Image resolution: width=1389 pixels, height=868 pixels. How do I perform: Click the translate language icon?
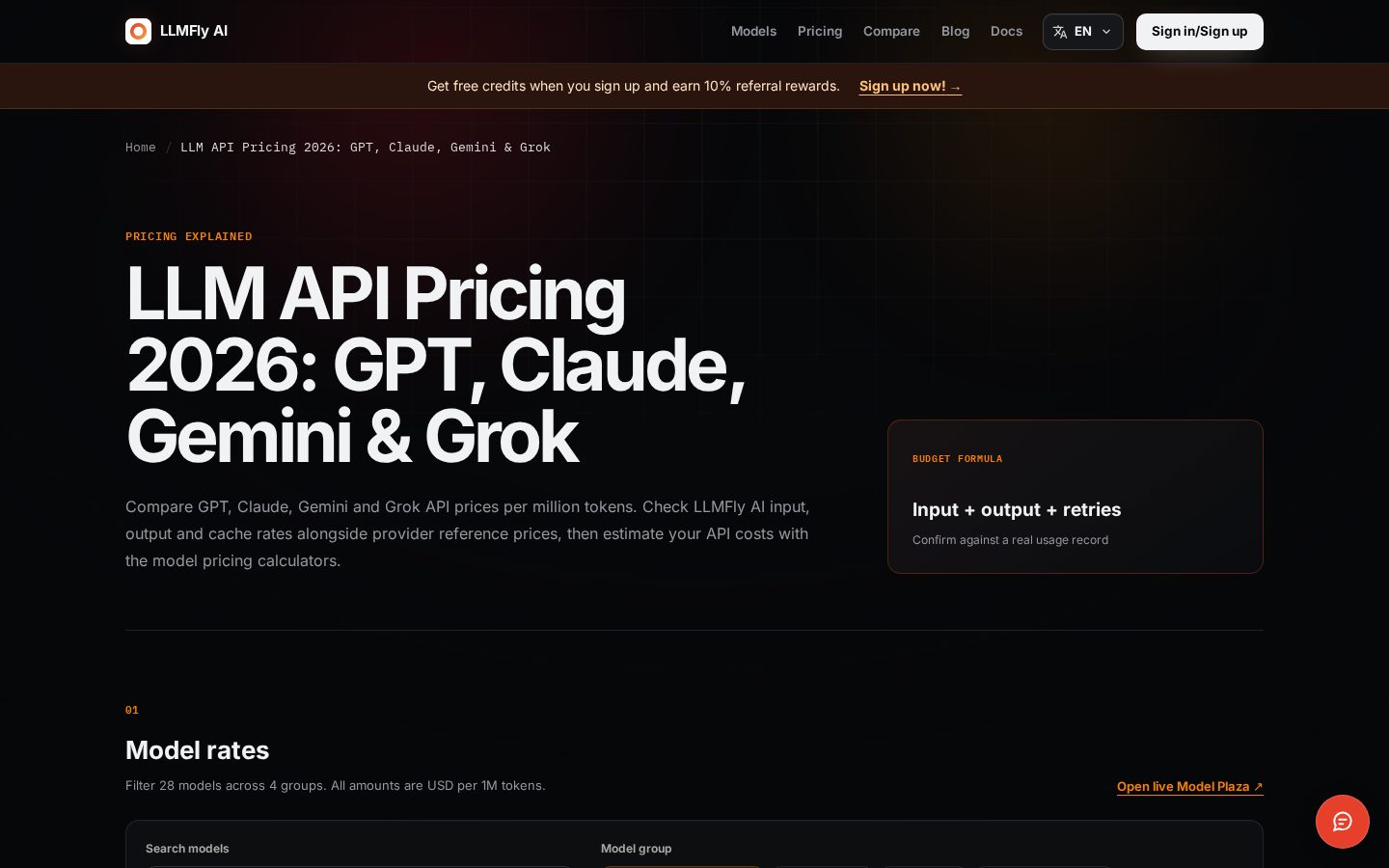coord(1060,32)
